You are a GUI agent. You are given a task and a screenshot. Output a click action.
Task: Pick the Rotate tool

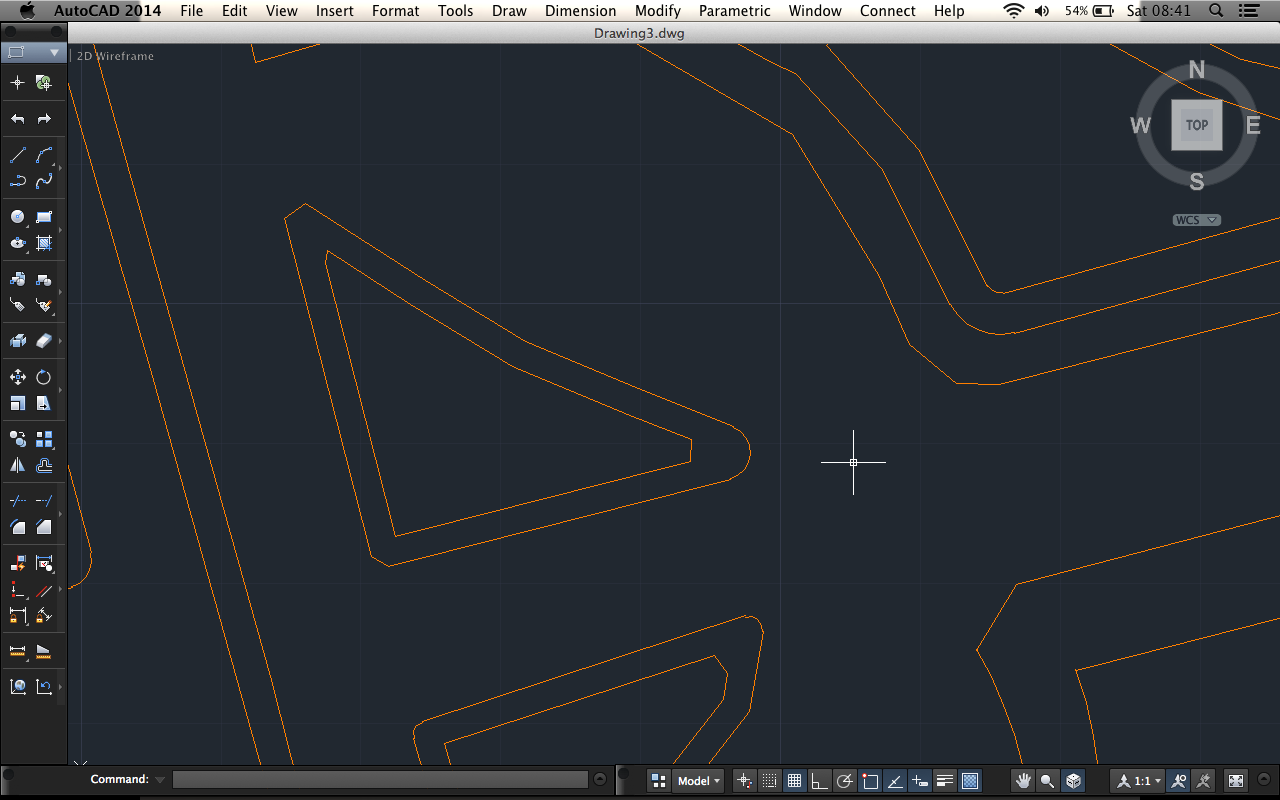click(44, 377)
